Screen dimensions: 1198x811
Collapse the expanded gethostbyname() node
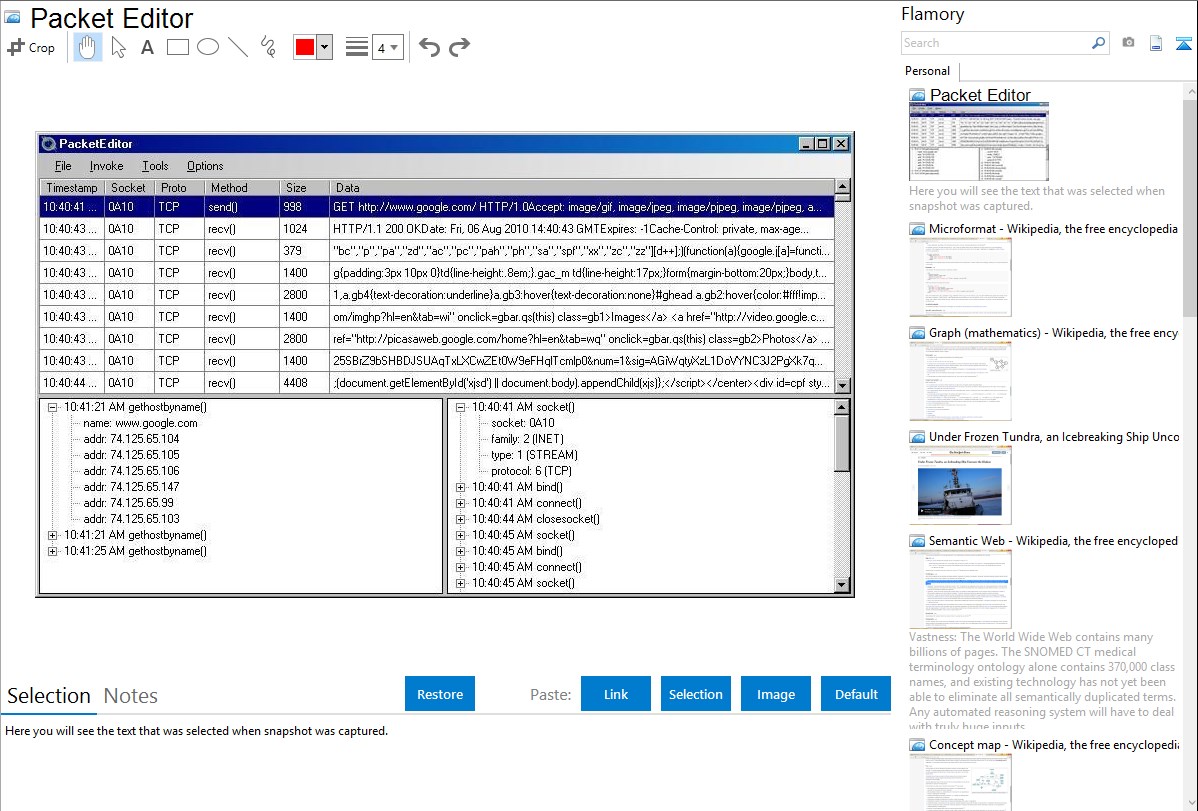(x=52, y=407)
